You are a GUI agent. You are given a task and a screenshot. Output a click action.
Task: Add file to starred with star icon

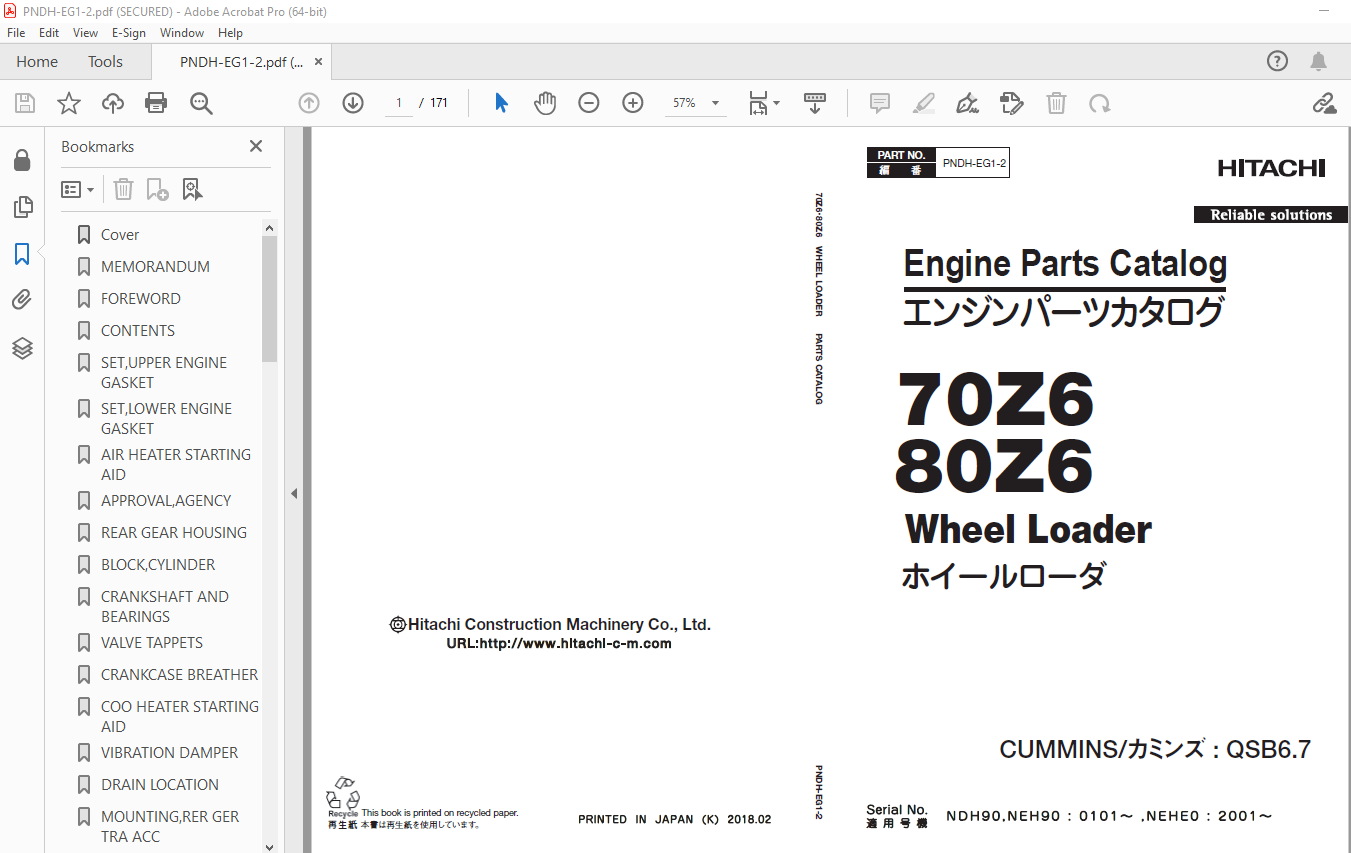pyautogui.click(x=69, y=103)
